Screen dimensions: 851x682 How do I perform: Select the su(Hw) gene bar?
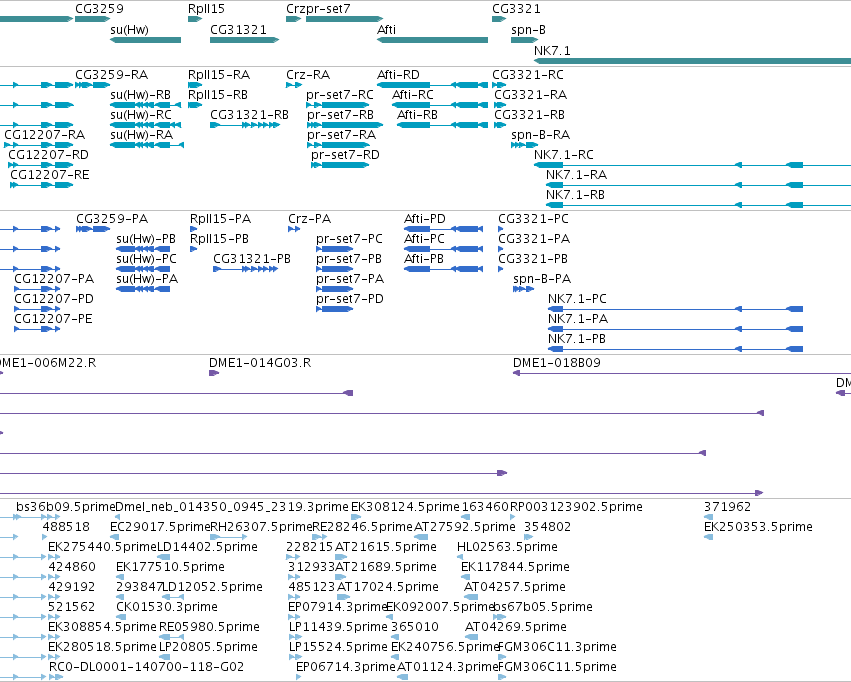(145, 40)
